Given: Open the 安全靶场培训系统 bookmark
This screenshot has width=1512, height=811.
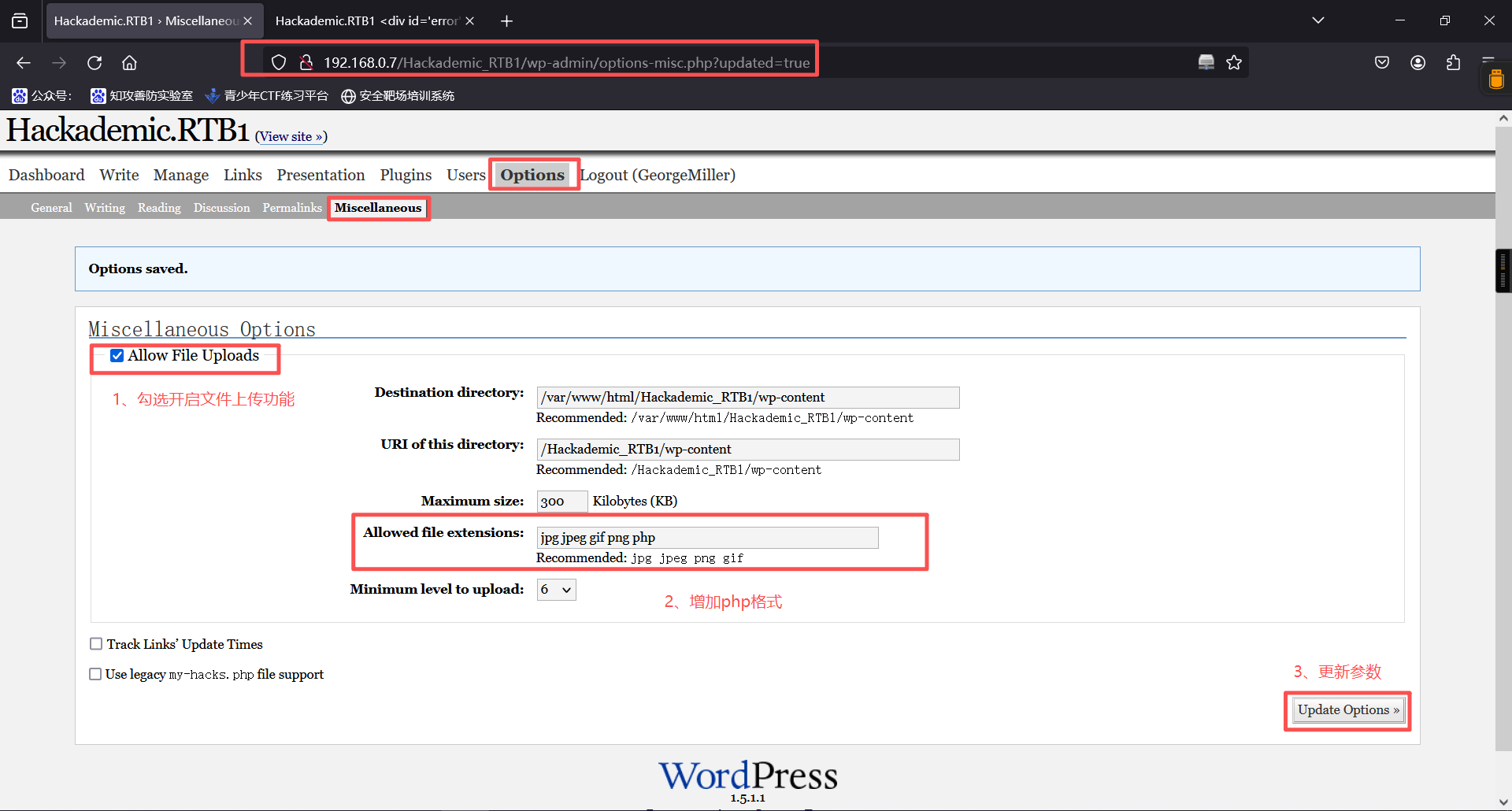Looking at the screenshot, I should 398,96.
